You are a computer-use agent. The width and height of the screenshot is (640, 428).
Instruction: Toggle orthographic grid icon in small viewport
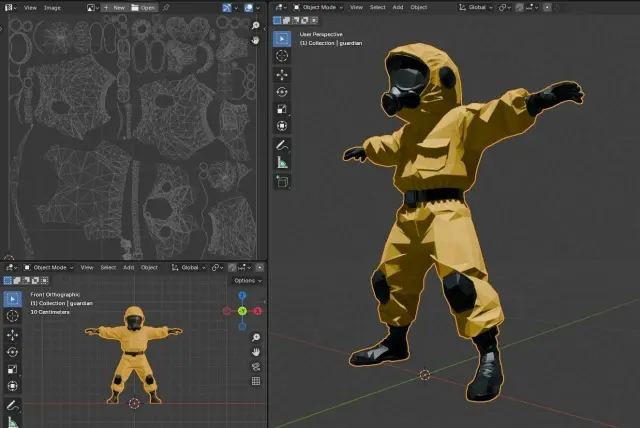(x=256, y=381)
